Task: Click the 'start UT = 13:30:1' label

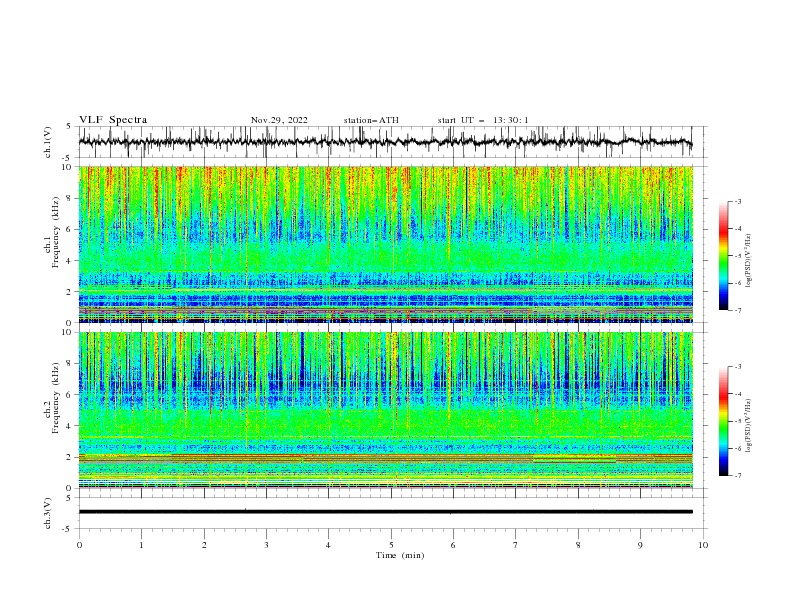Action: pyautogui.click(x=483, y=120)
